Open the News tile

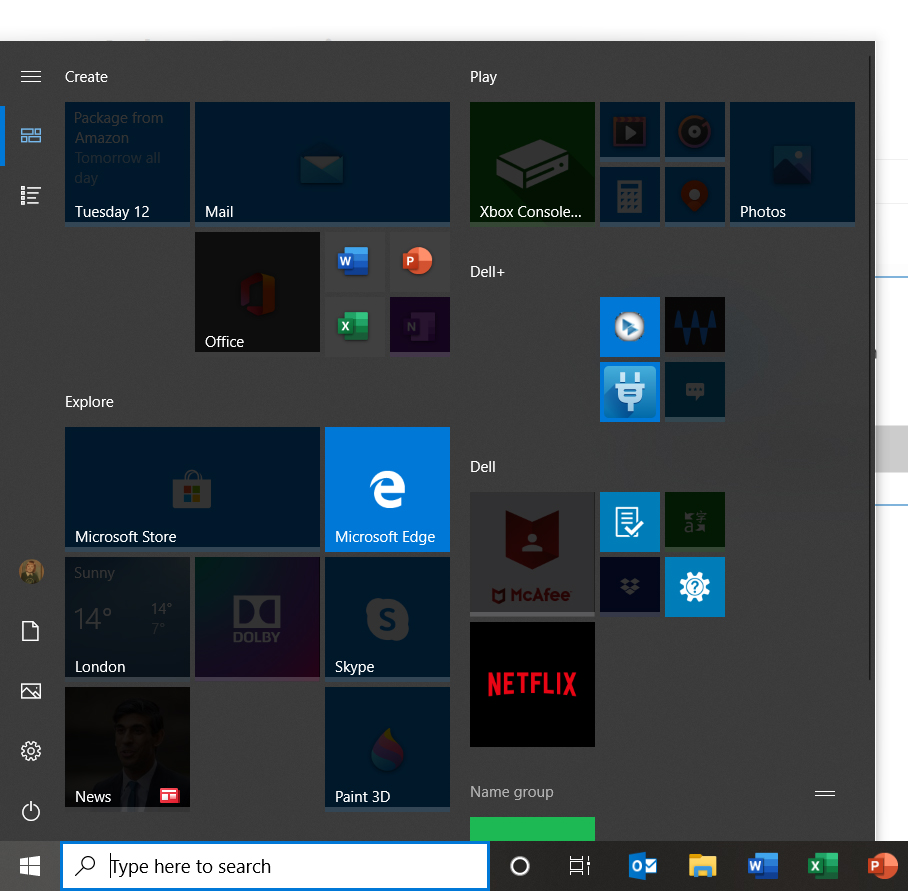pos(127,747)
